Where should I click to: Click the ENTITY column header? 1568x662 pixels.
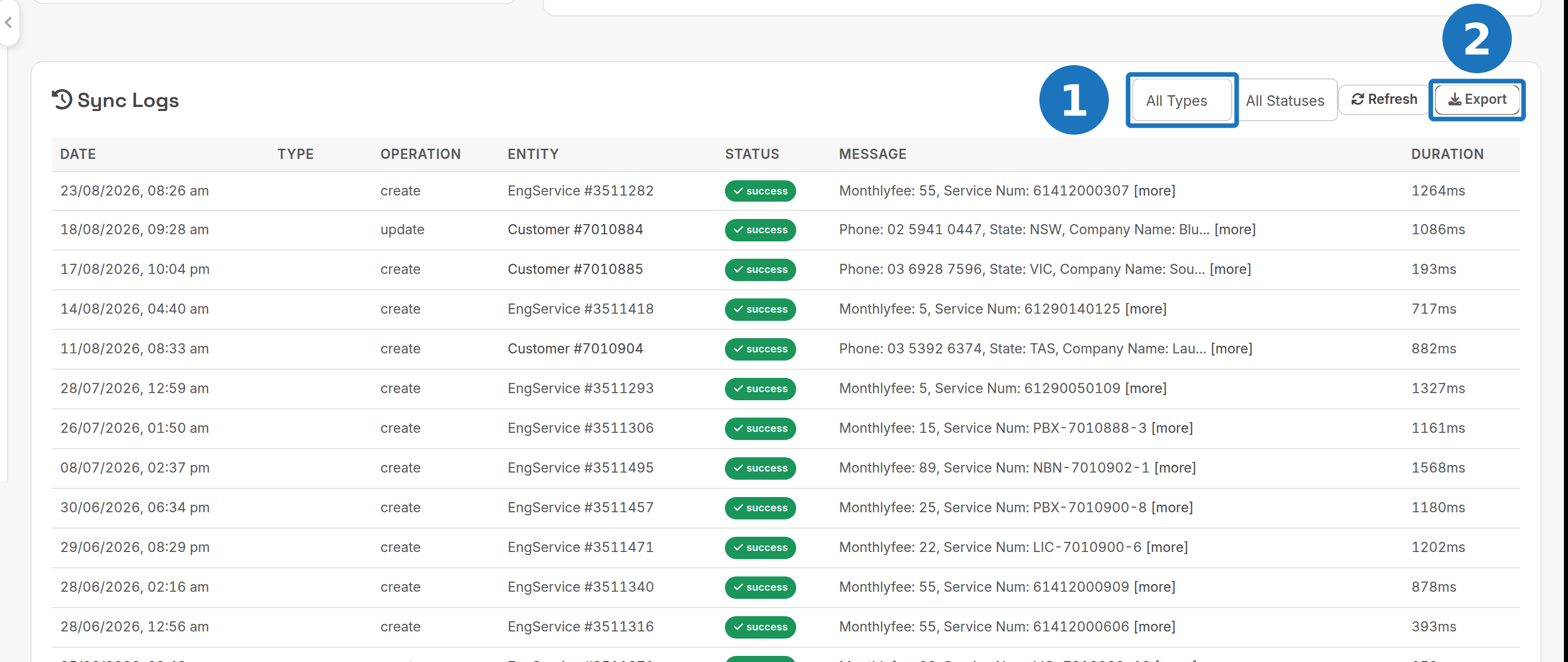click(x=533, y=154)
